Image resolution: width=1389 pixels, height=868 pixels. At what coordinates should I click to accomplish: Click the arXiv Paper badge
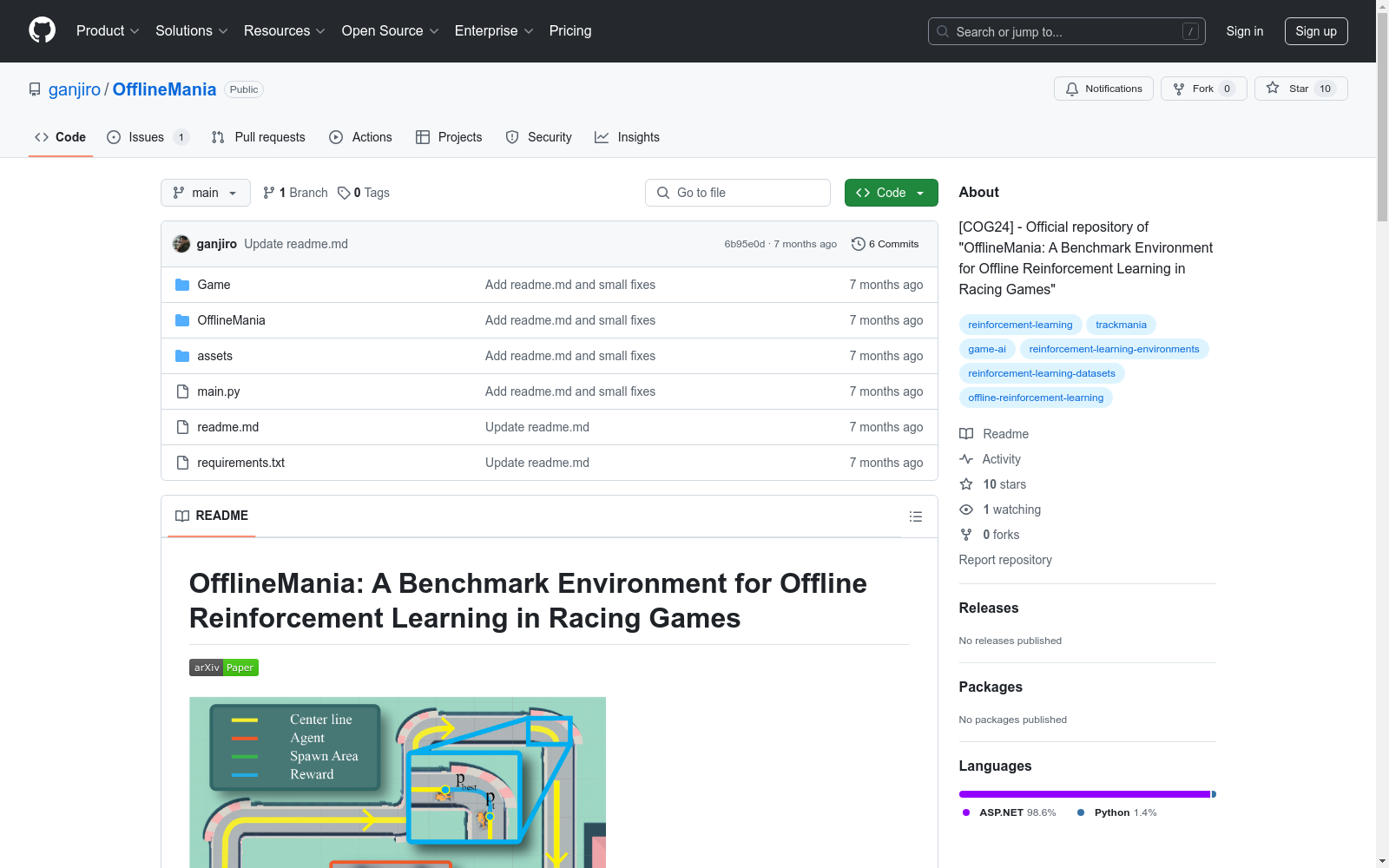pos(224,667)
